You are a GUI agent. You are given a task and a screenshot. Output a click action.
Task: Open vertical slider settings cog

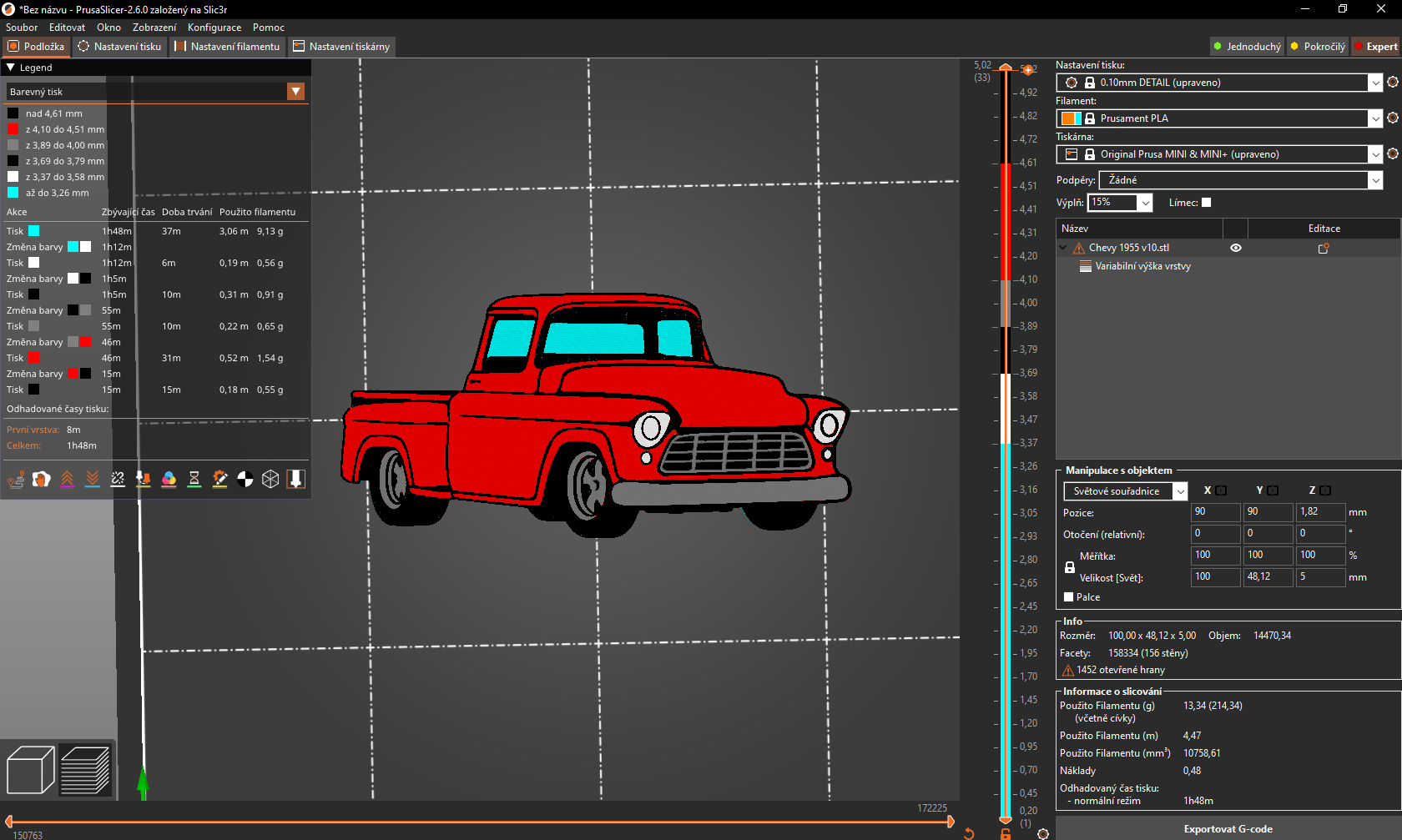[x=1043, y=833]
